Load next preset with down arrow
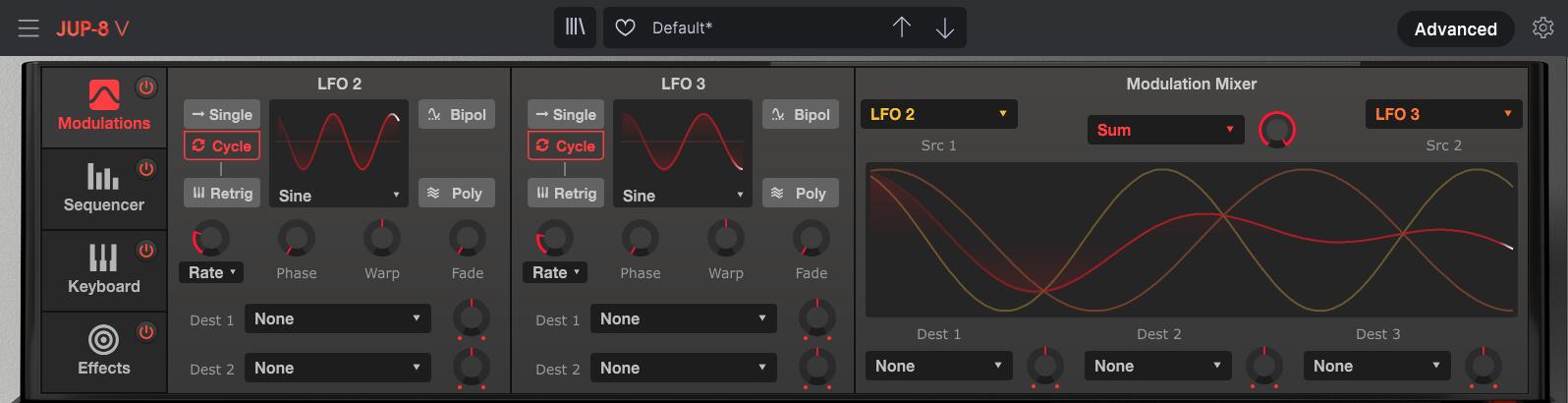 (x=944, y=28)
